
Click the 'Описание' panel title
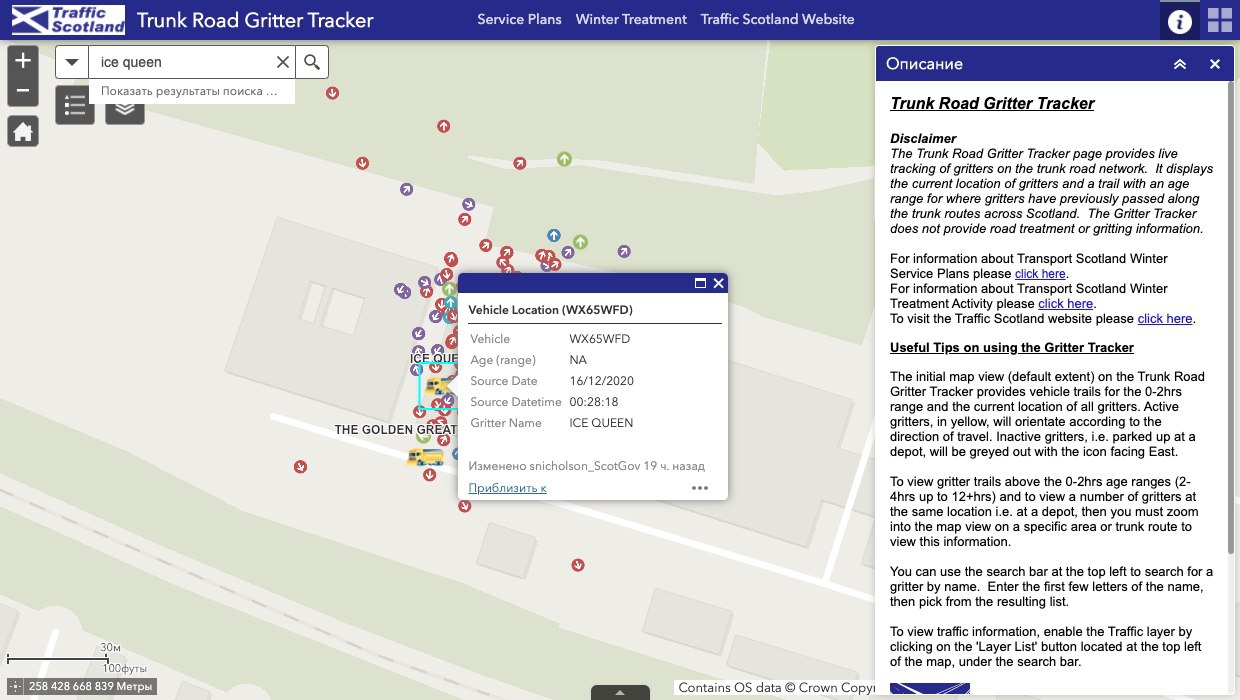tap(925, 64)
